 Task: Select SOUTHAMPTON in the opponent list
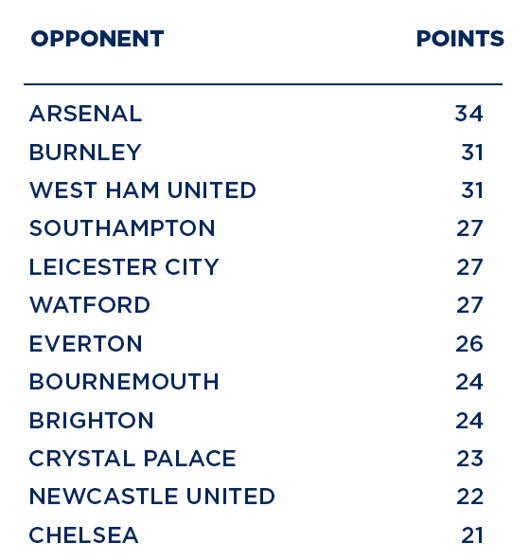(122, 228)
